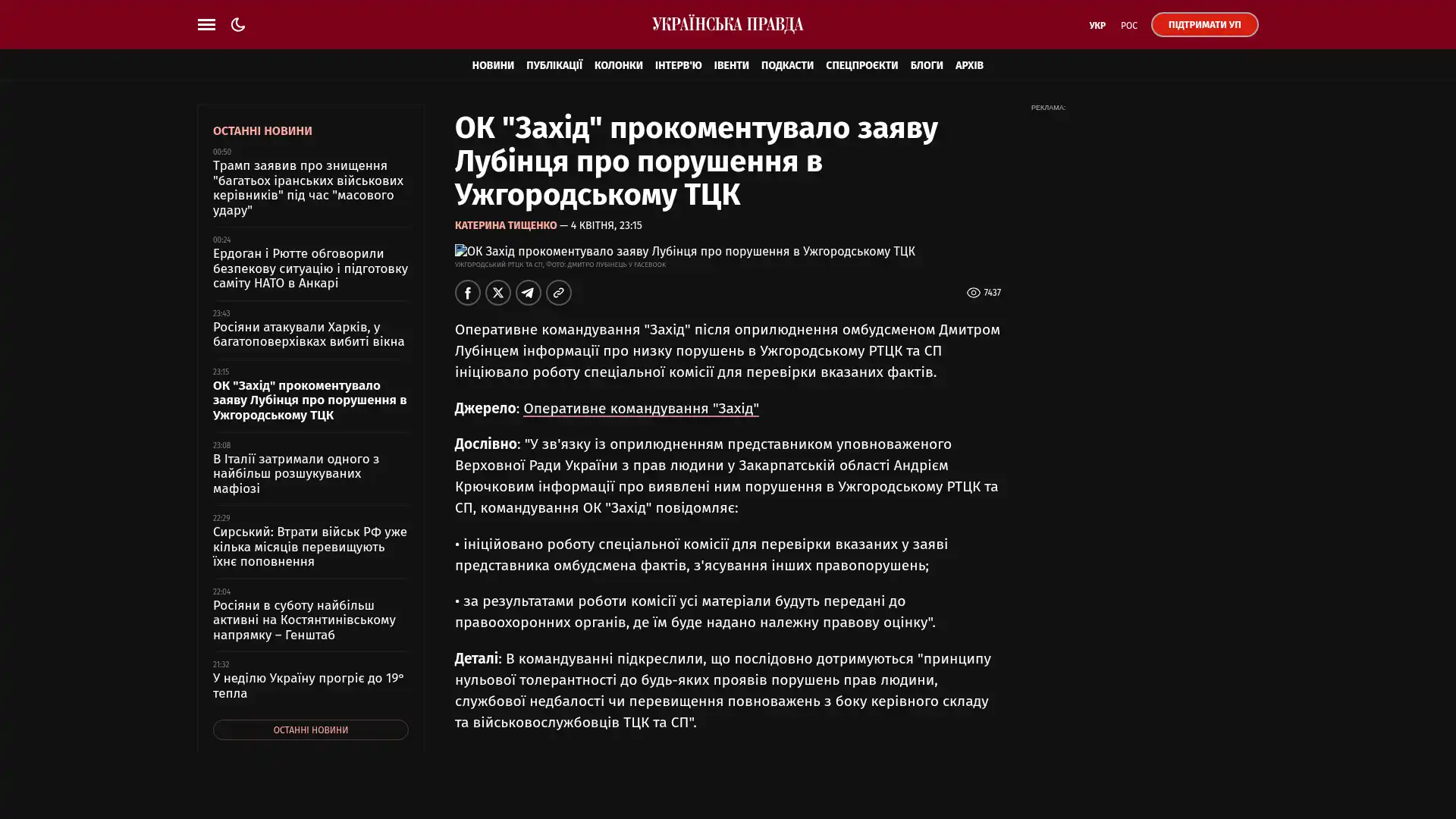Switch language to РОС
Image resolution: width=1456 pixels, height=819 pixels.
[x=1128, y=25]
